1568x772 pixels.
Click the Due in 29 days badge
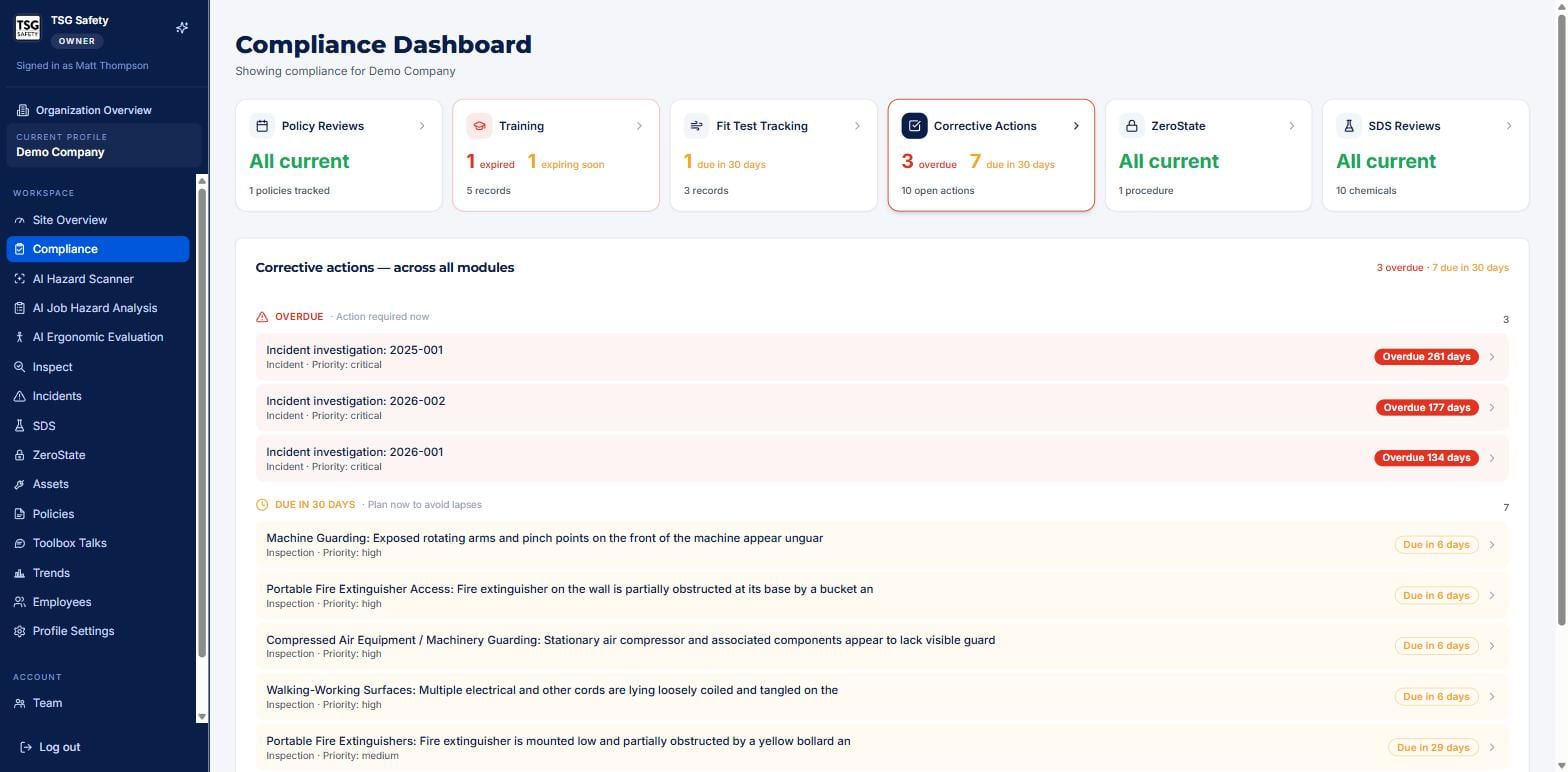[1433, 748]
